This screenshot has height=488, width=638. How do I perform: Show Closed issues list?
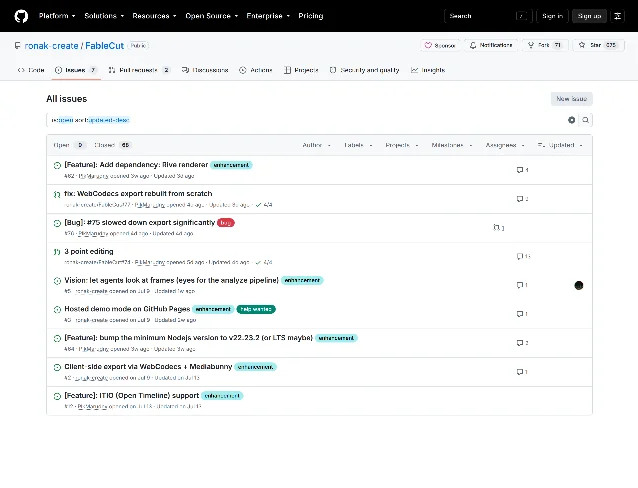(x=112, y=145)
